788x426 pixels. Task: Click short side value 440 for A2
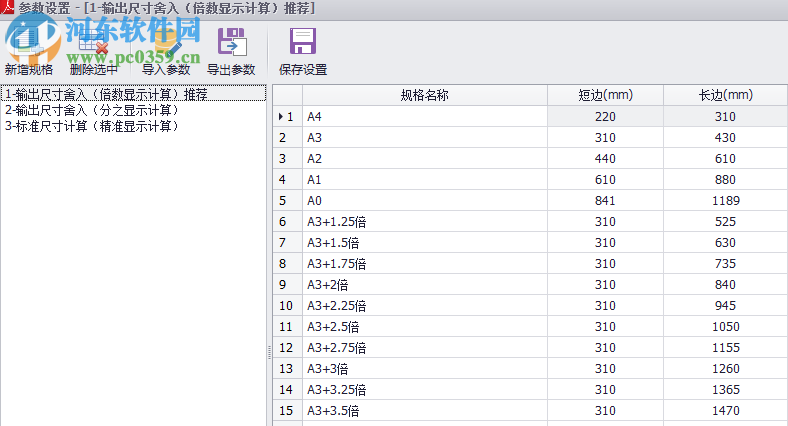tap(606, 159)
